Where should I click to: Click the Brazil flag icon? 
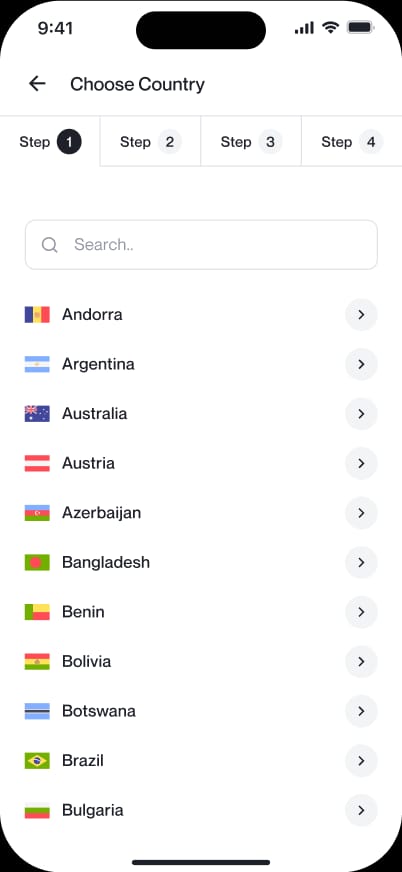37,761
